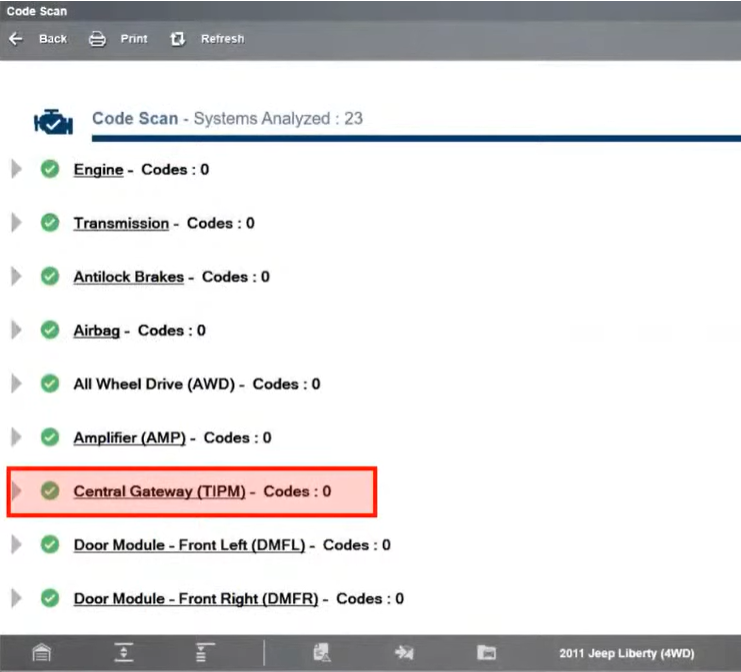Click All Wheel Drive (AWD) entry
Viewport: 741px width, 672px height.
[x=153, y=383]
